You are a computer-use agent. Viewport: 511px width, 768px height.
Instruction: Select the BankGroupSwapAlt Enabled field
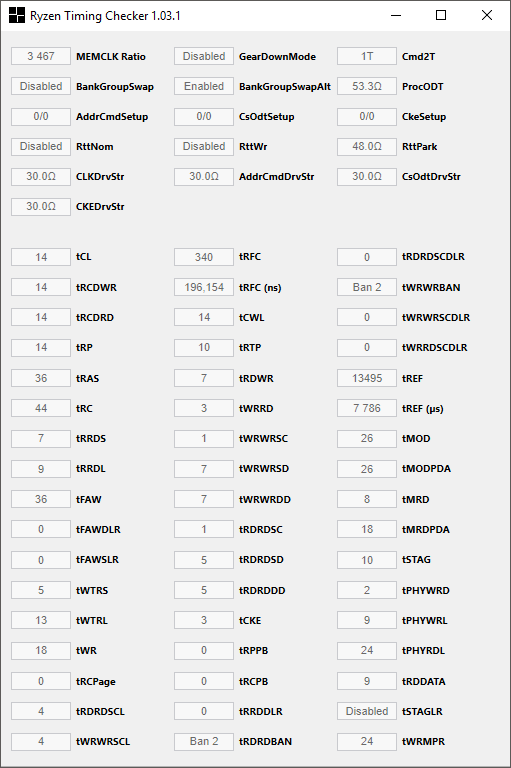(x=204, y=86)
